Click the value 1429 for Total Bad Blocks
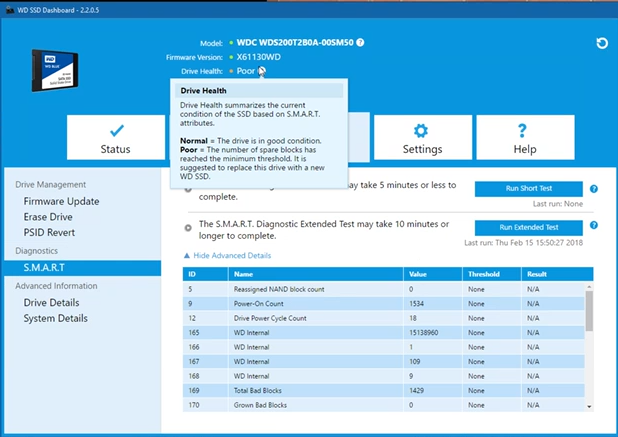 click(x=416, y=391)
